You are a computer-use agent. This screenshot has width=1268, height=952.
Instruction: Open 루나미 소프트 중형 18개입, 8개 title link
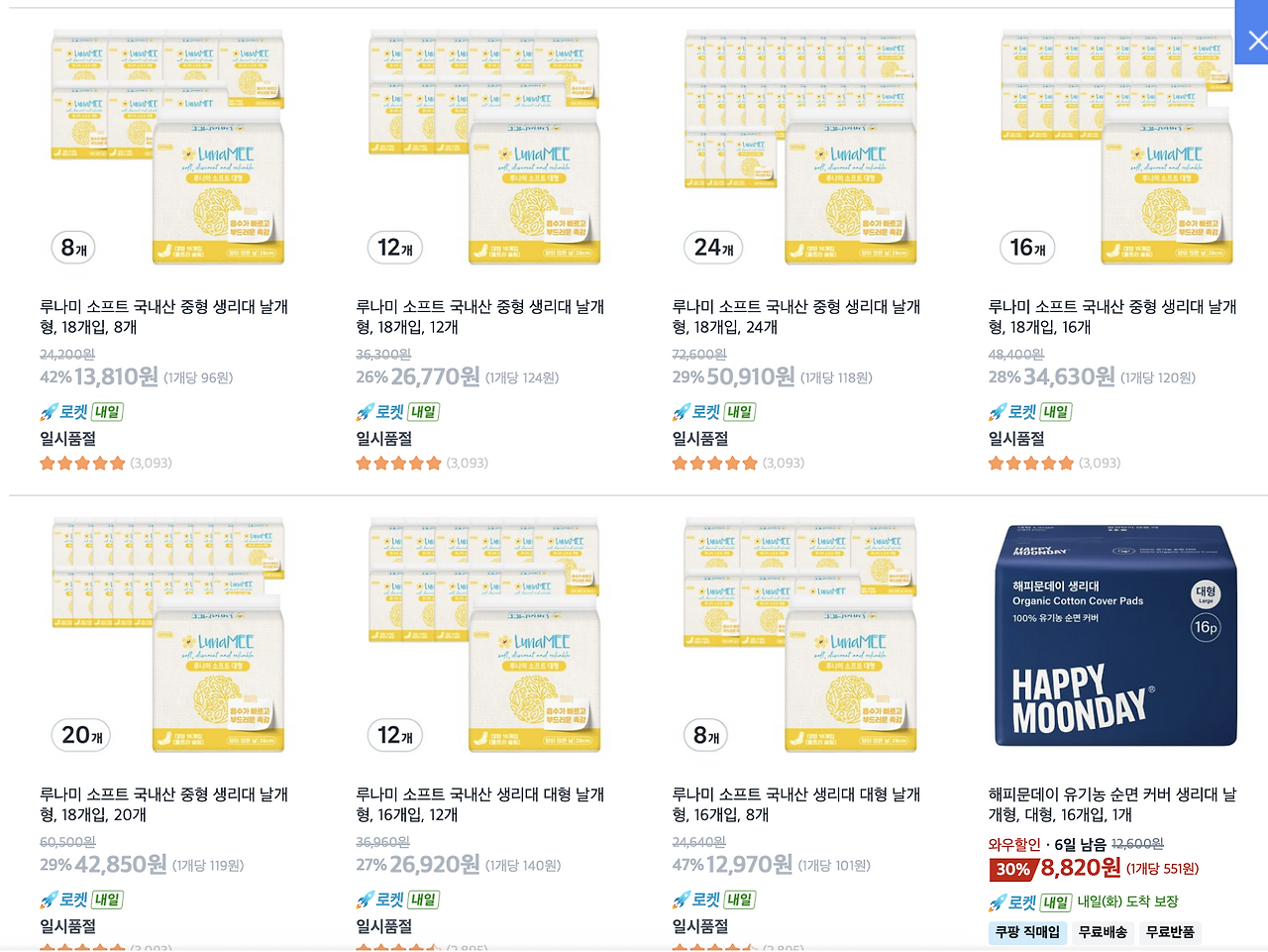coord(164,317)
